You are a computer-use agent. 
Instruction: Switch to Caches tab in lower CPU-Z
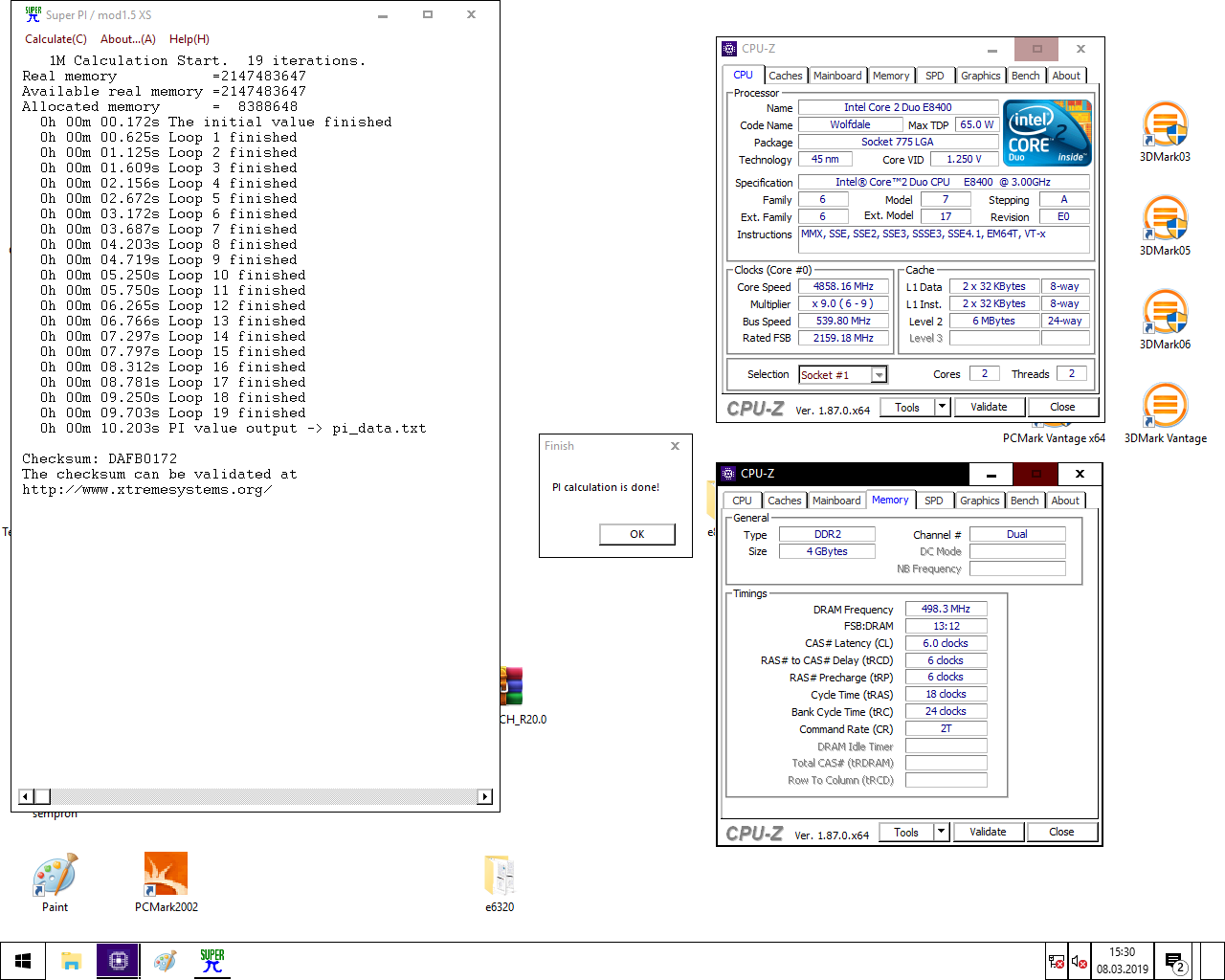click(785, 501)
